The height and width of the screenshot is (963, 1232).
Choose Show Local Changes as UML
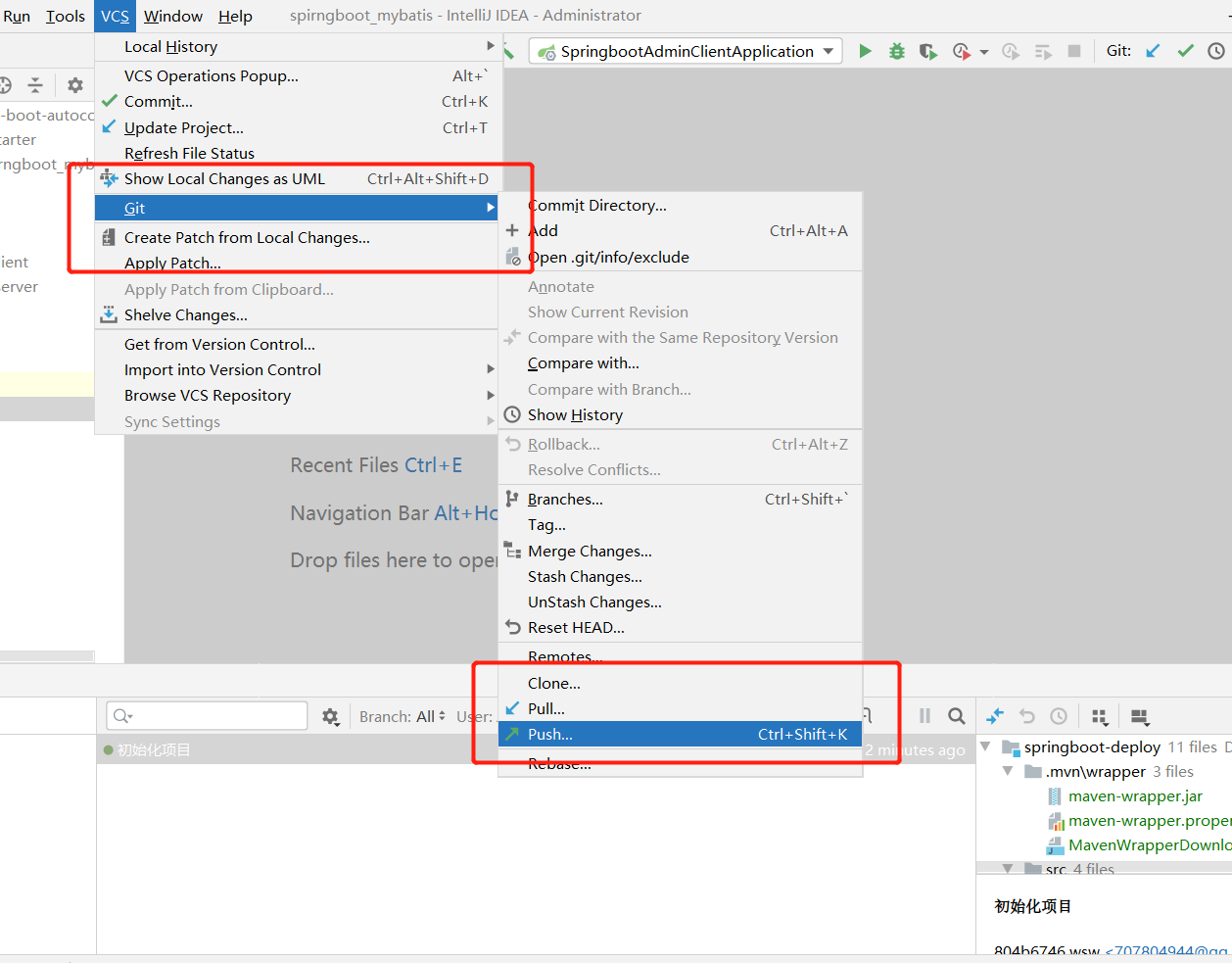click(298, 178)
